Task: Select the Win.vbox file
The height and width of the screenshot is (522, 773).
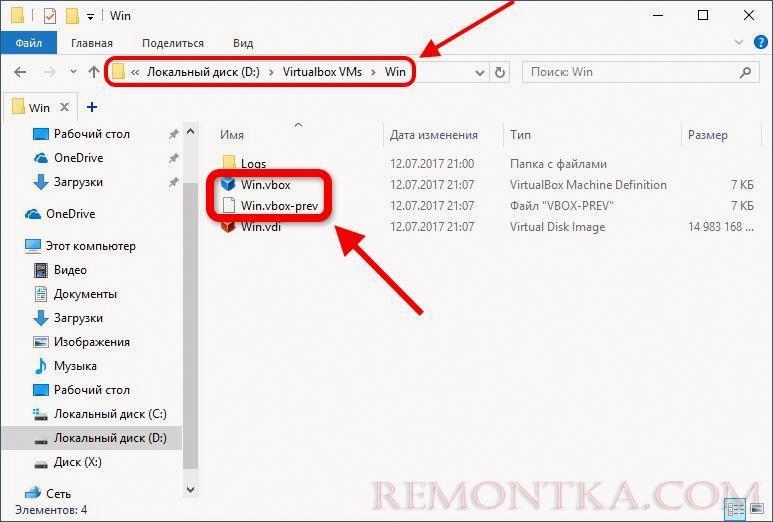Action: click(266, 185)
